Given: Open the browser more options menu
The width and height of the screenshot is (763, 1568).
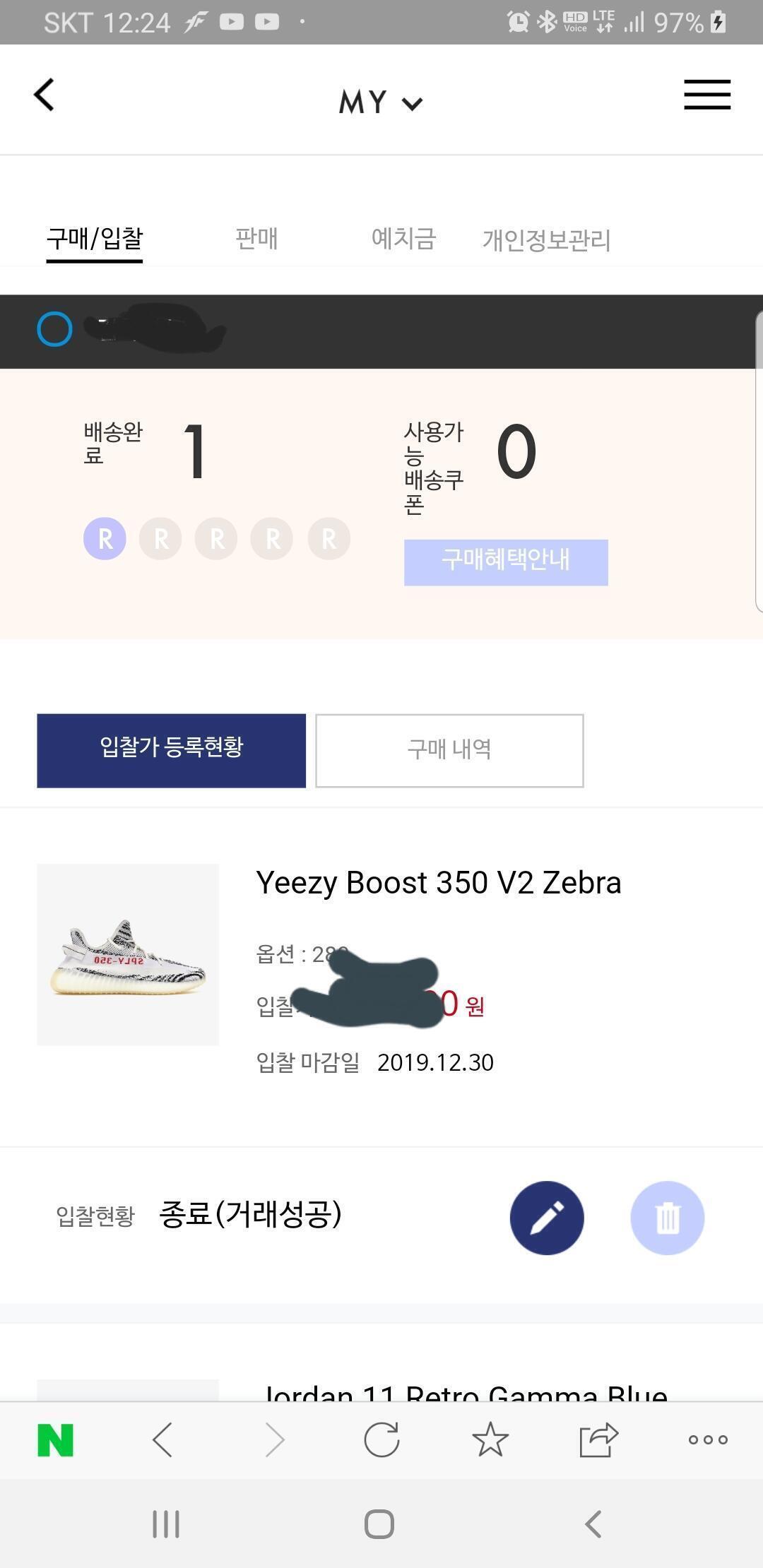Looking at the screenshot, I should point(707,1439).
